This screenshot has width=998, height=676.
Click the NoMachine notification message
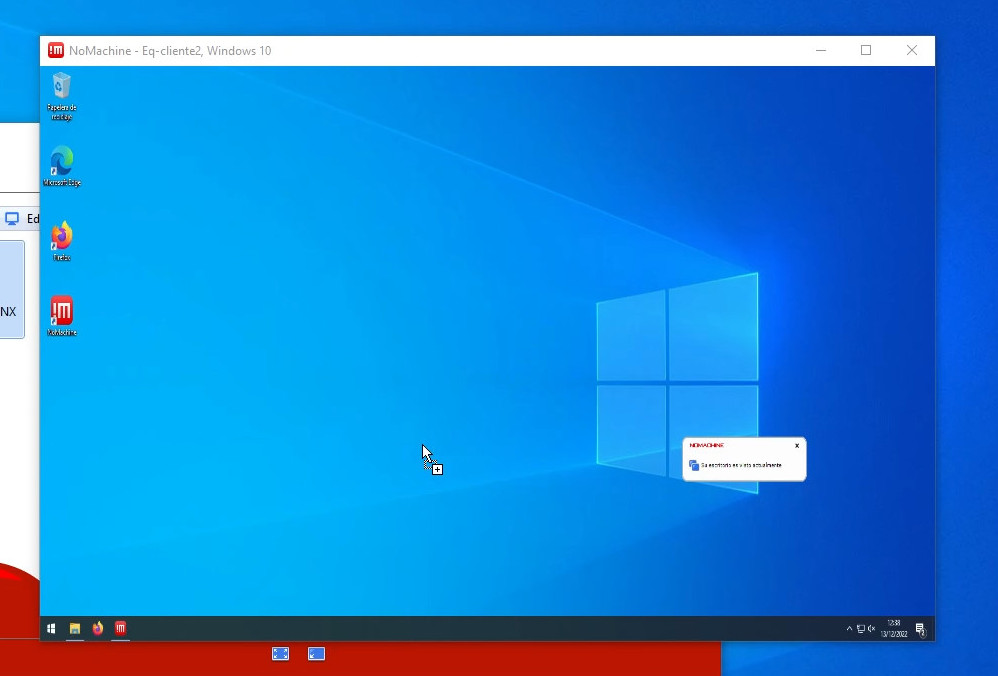740,465
